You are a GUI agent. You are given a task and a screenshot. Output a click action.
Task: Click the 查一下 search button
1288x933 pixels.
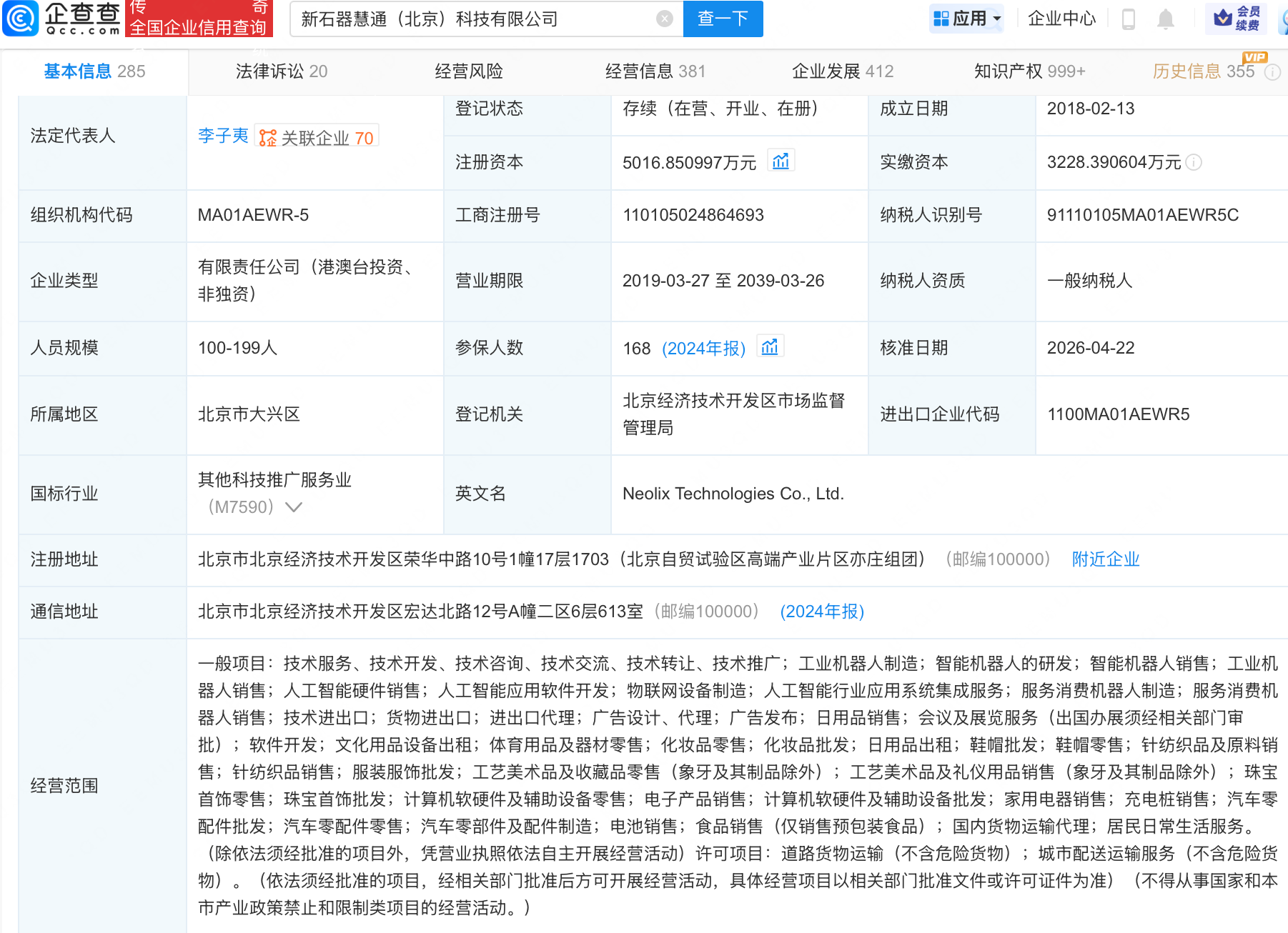coord(722,19)
